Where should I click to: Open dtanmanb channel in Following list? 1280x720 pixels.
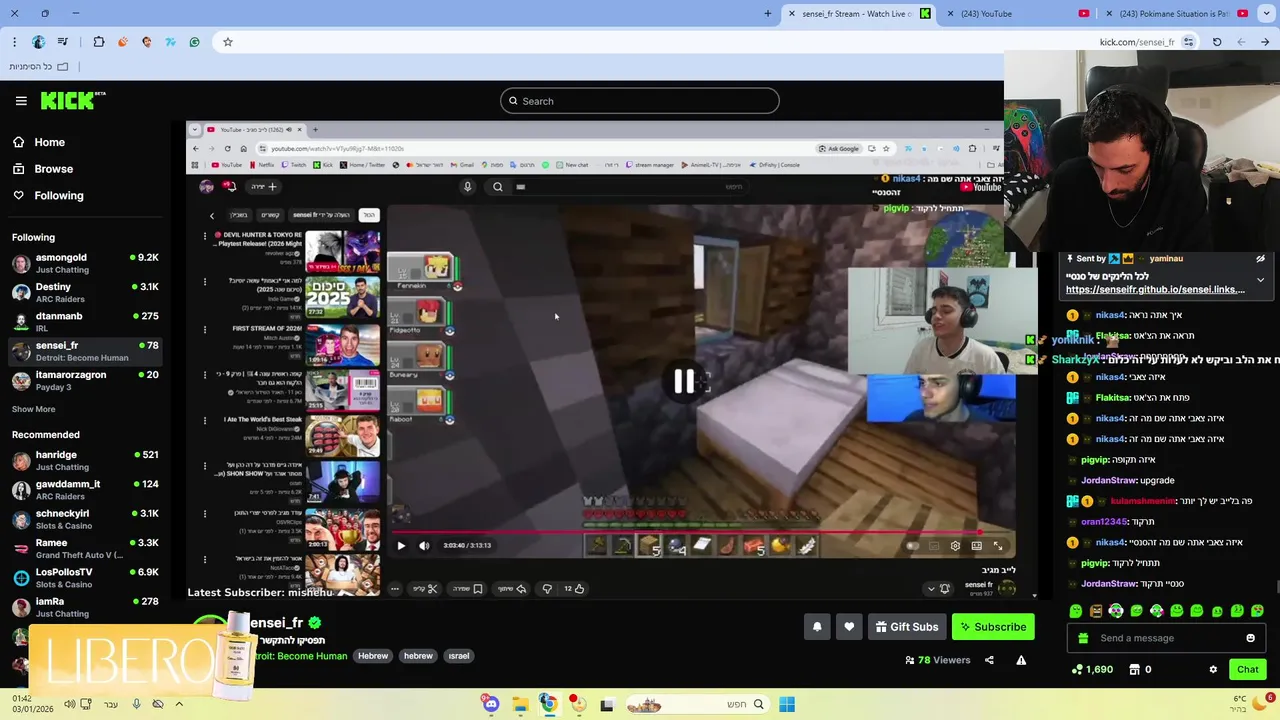click(x=85, y=322)
